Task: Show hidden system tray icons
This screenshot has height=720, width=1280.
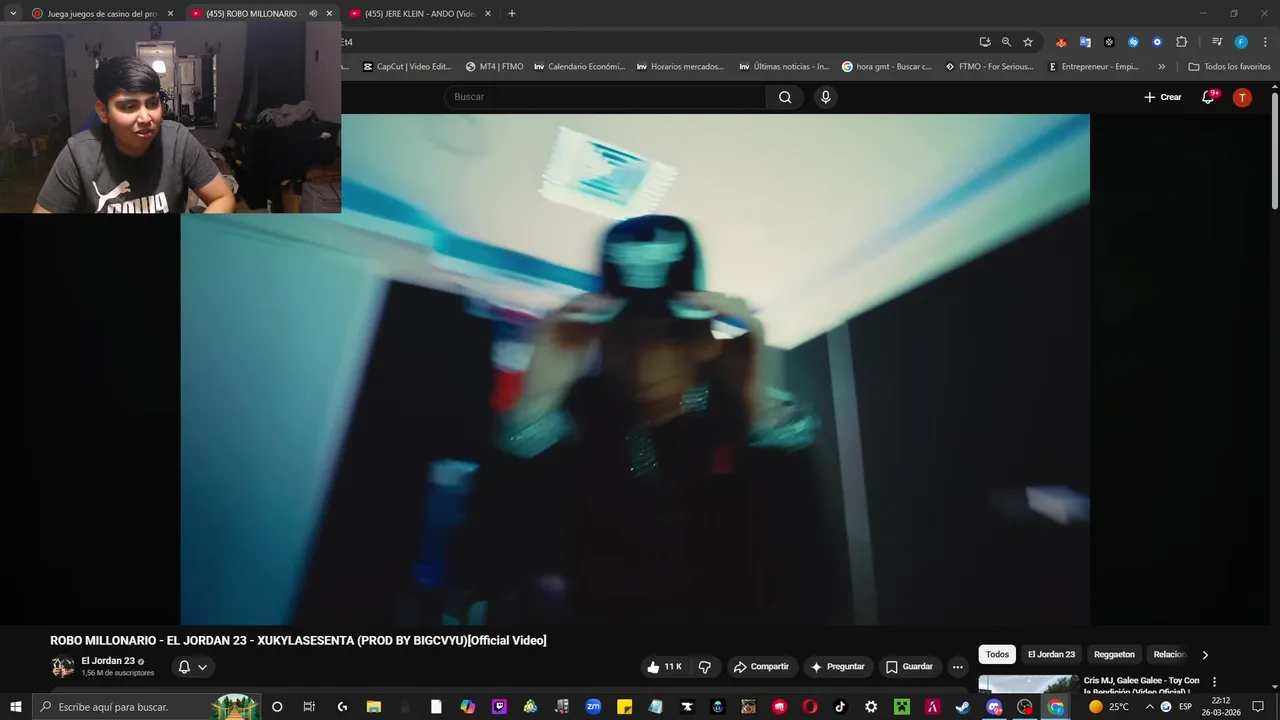Action: [x=1149, y=707]
